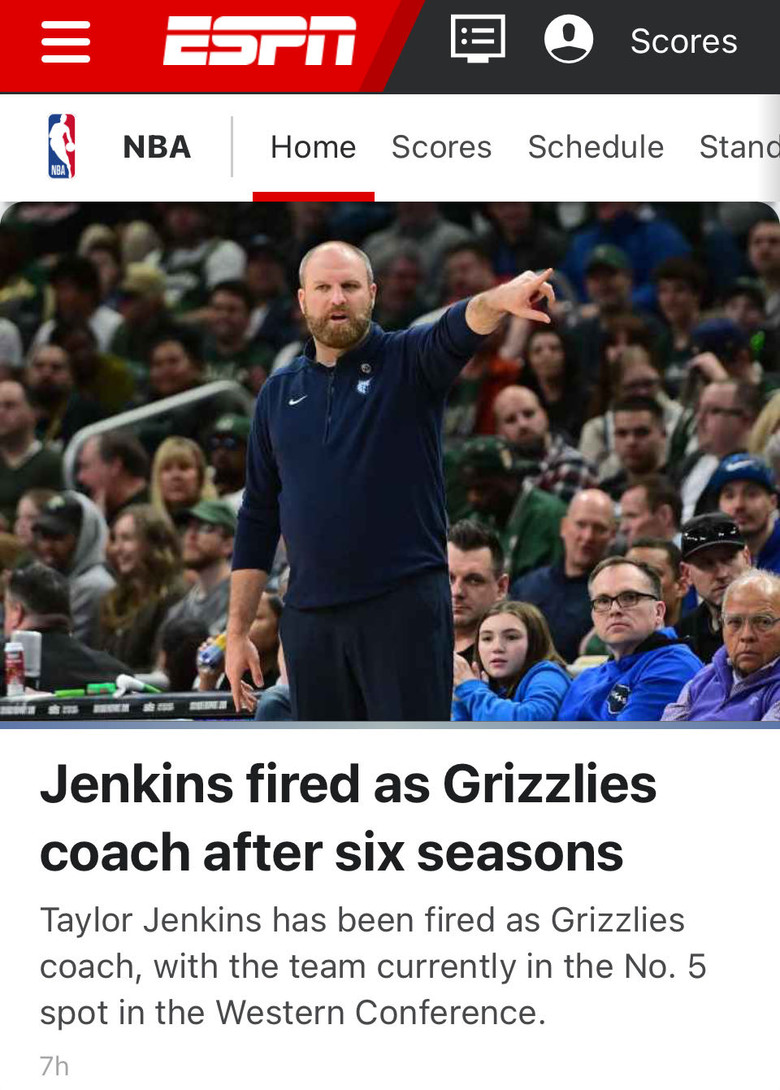
Task: Click the 7h article timestamp
Action: click(x=54, y=1066)
